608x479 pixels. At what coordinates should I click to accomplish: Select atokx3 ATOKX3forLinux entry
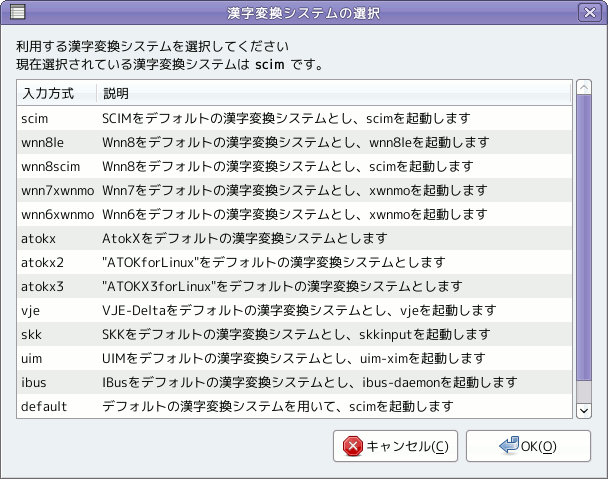pos(294,286)
